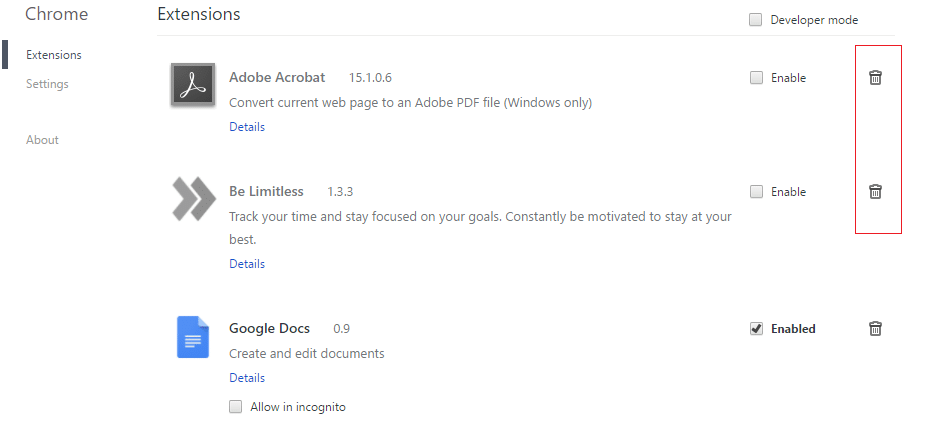
Task: View Details for Be Limitless extension
Action: pos(247,264)
